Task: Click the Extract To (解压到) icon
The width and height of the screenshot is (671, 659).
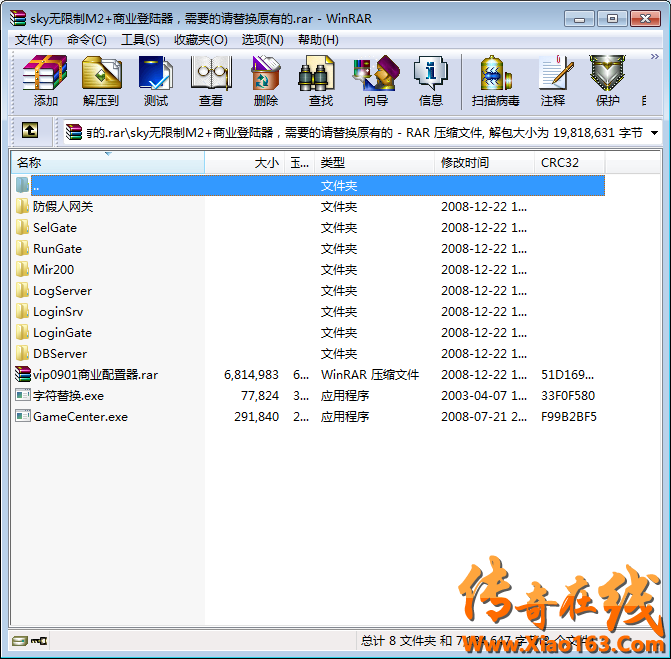Action: pos(101,81)
